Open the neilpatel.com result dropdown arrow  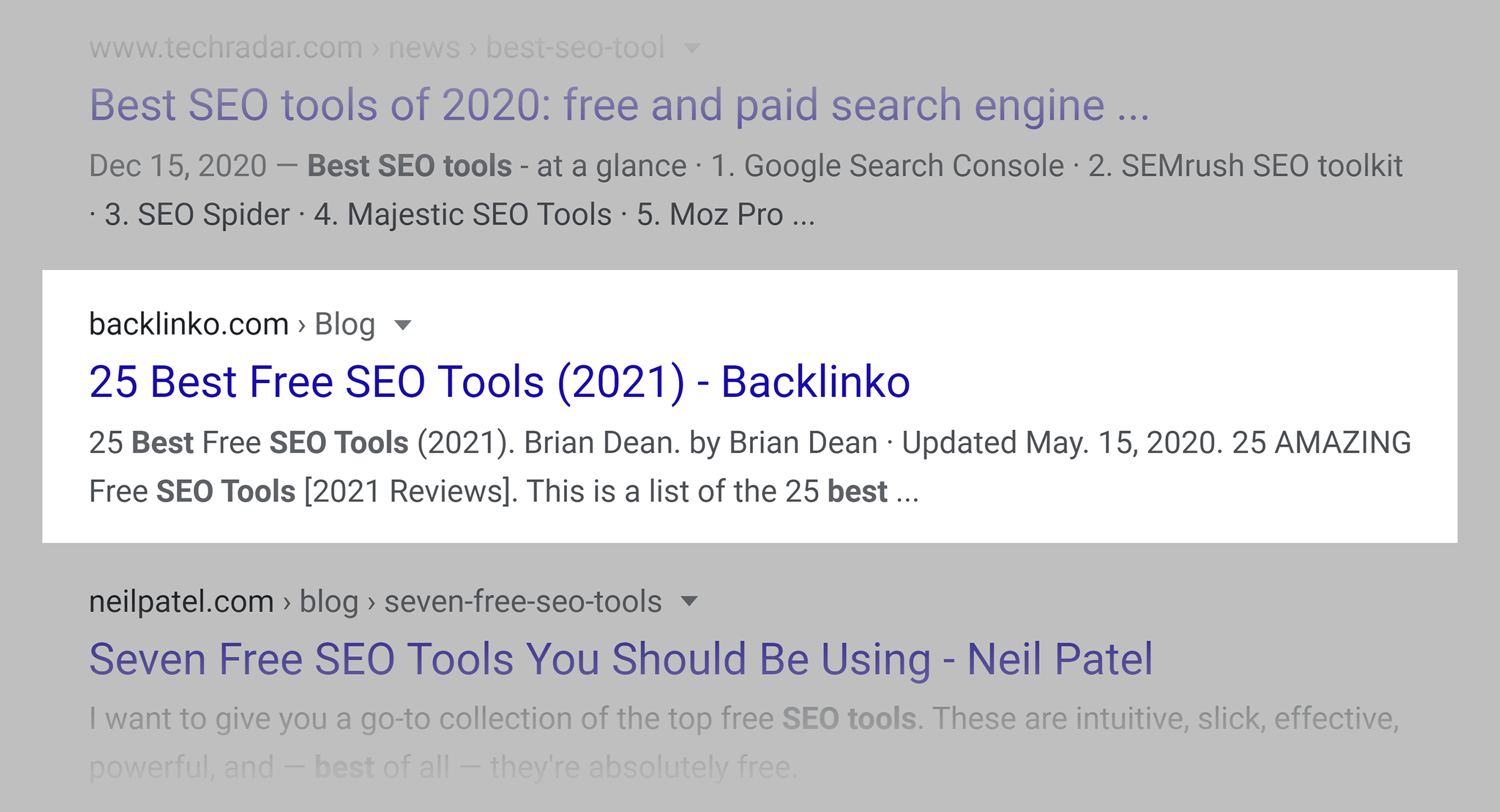pos(689,601)
